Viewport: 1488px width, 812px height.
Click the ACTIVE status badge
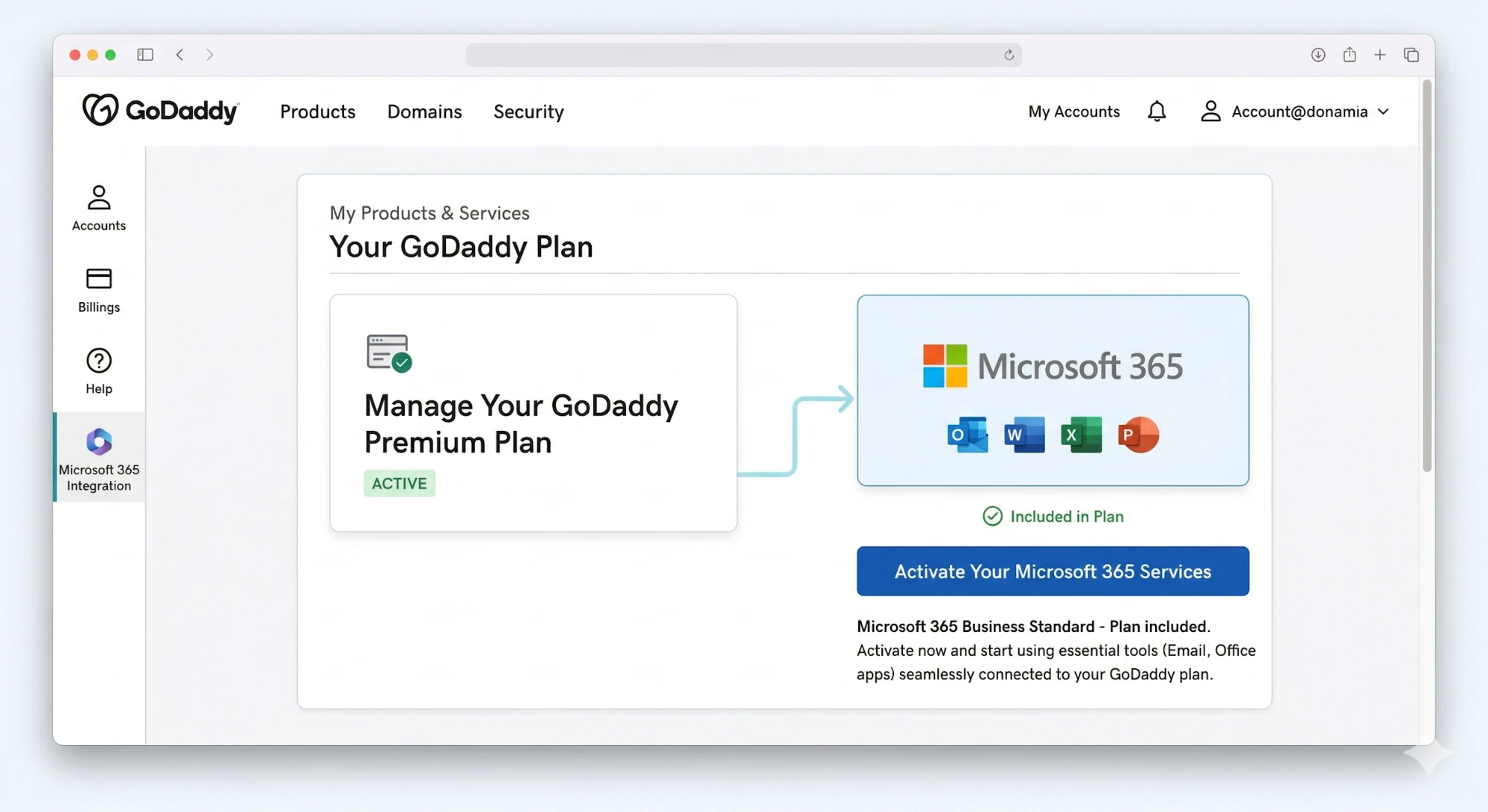(x=400, y=483)
